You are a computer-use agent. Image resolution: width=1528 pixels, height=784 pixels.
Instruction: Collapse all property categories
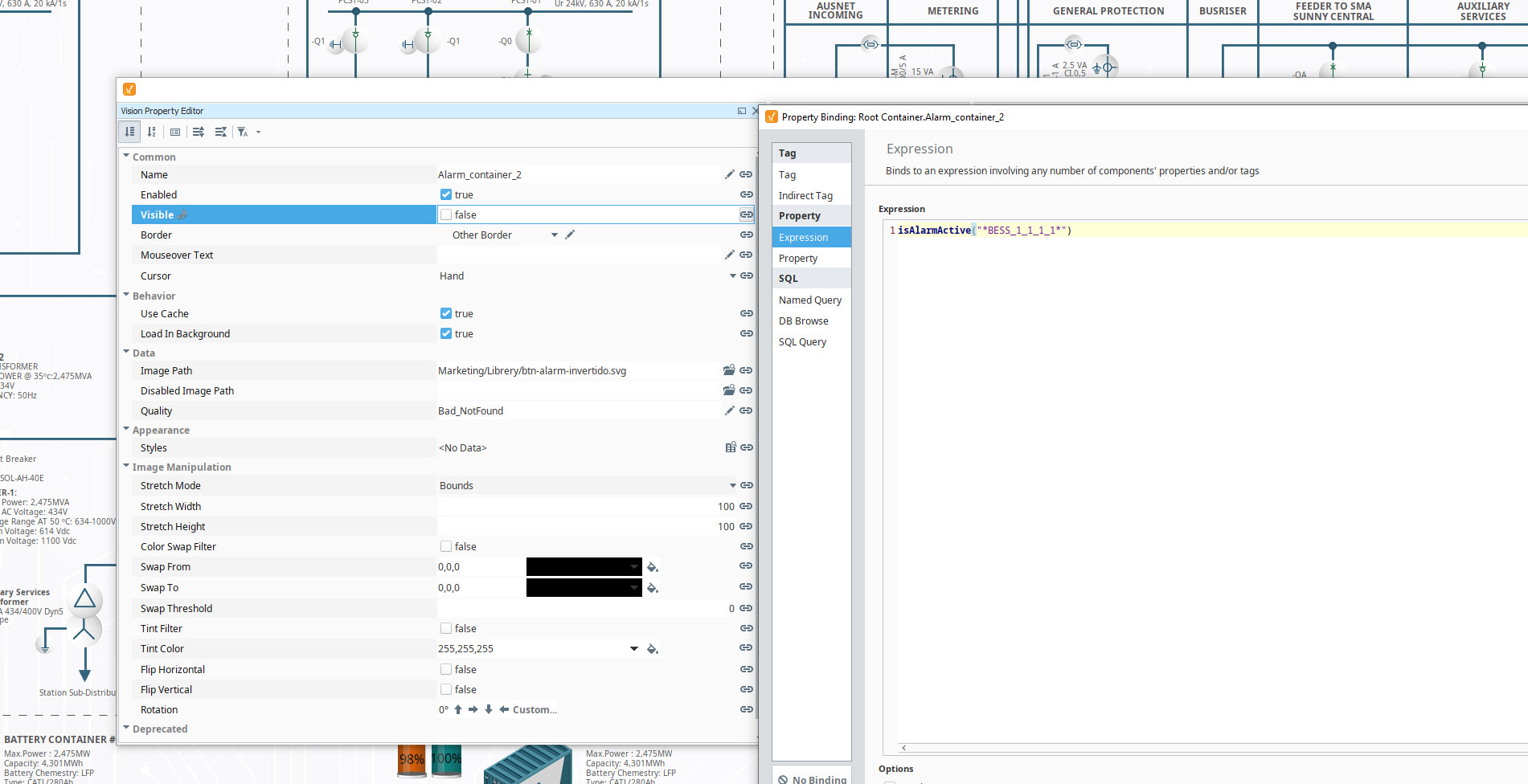click(221, 132)
